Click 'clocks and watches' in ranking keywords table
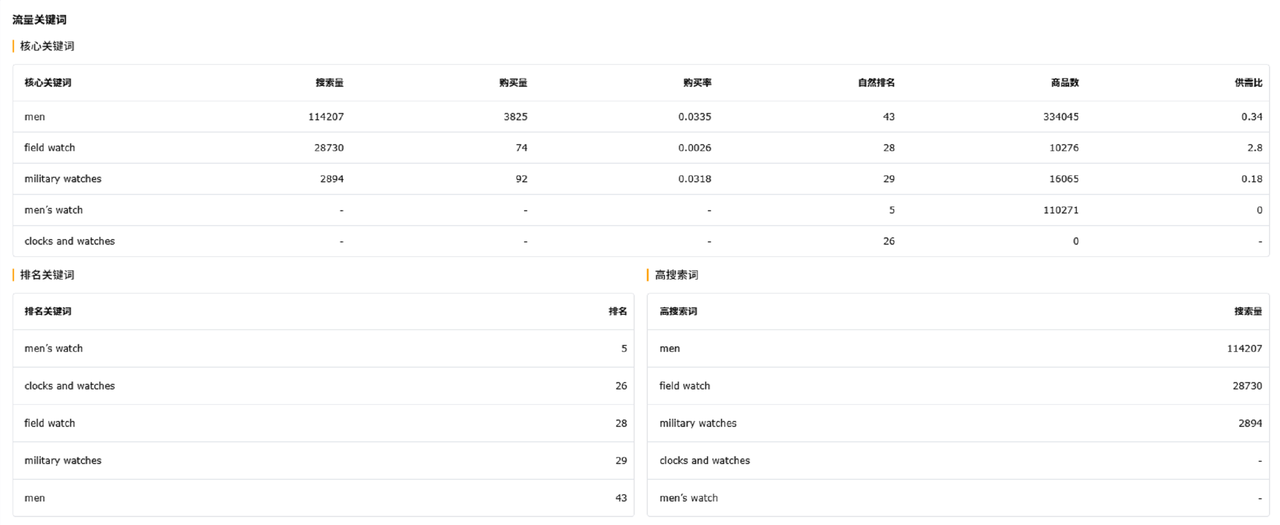The height and width of the screenshot is (525, 1280). (x=70, y=386)
